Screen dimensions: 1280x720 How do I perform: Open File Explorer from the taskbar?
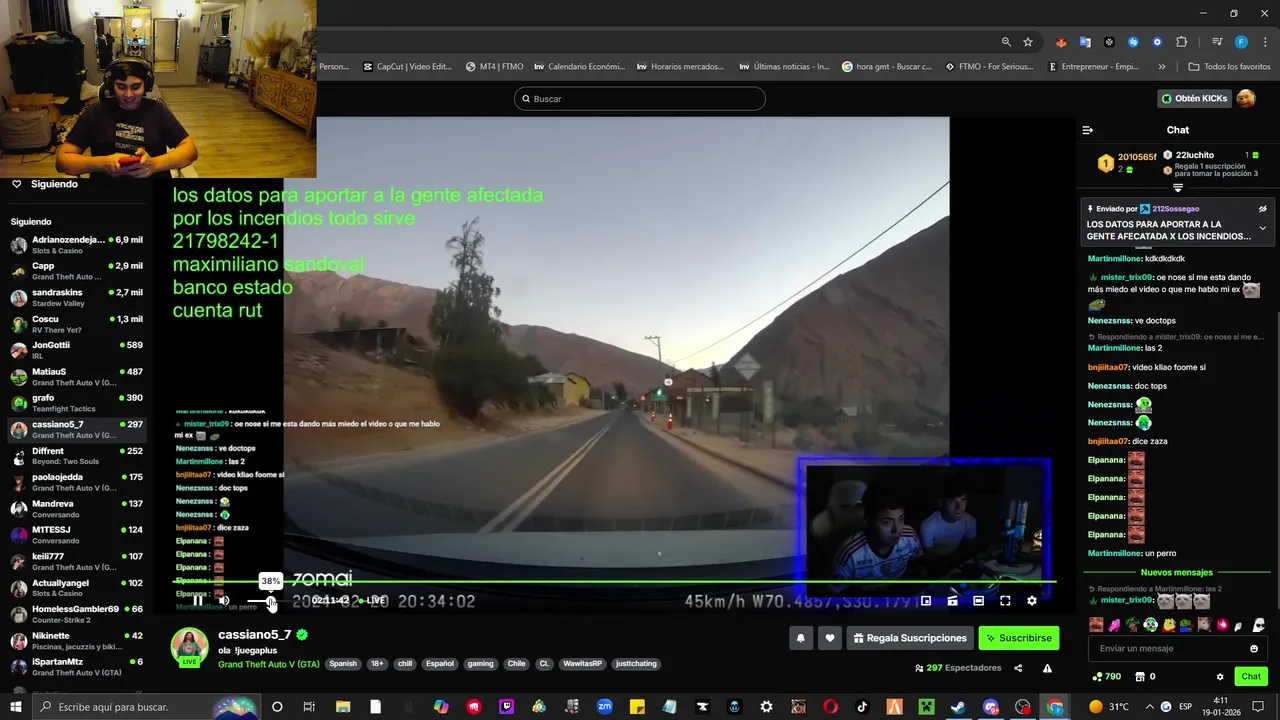(343, 707)
